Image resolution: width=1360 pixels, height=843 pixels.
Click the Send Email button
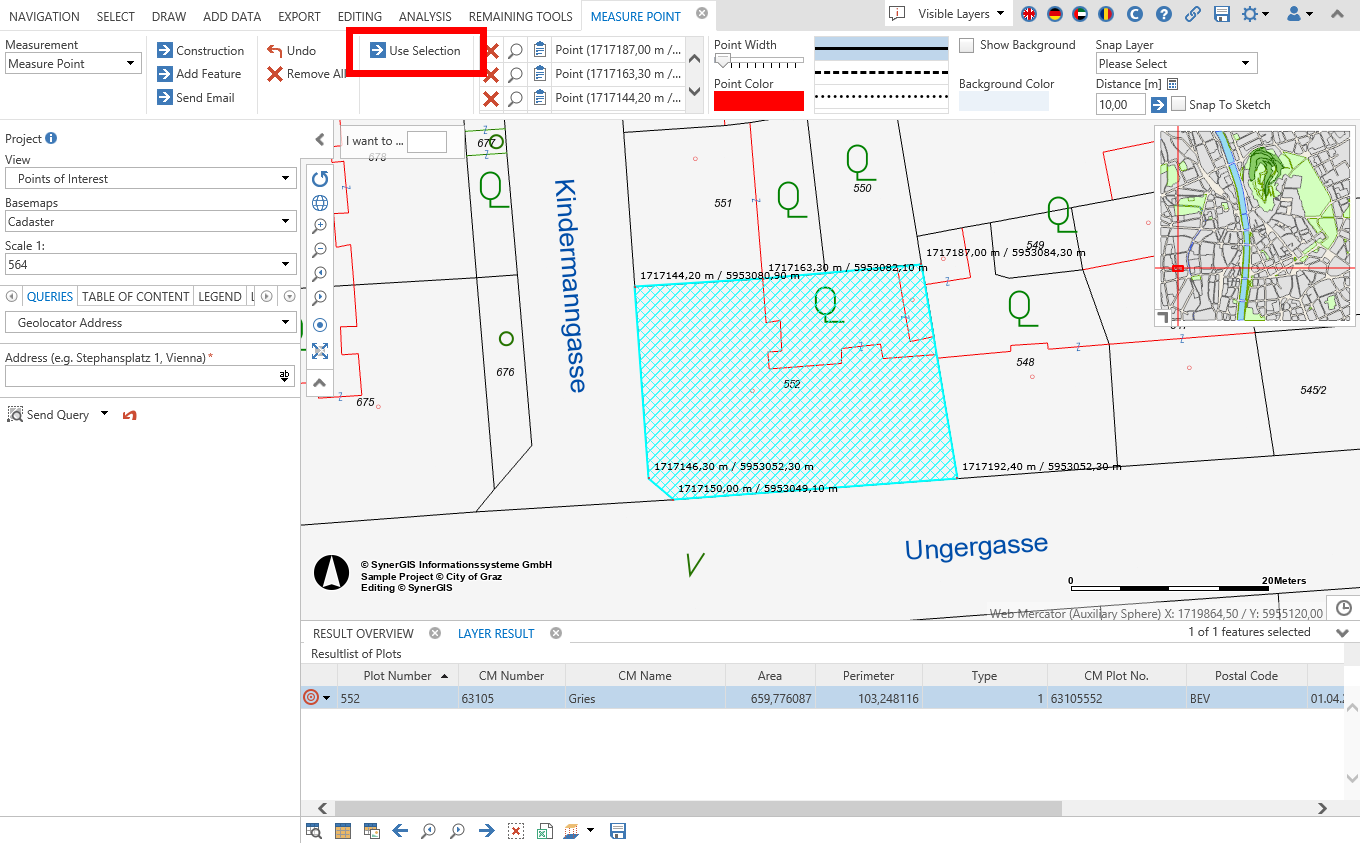coord(200,97)
